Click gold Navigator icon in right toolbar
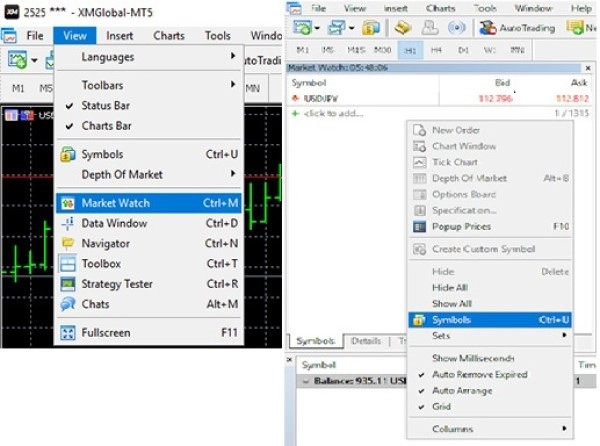Screen dimensions: 600x446 pos(403,28)
